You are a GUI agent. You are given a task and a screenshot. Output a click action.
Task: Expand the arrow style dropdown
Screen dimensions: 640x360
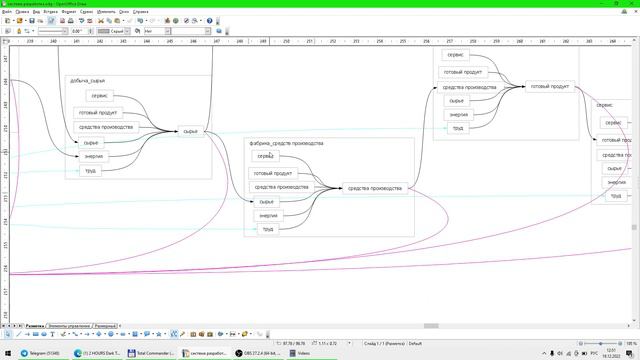[33, 31]
